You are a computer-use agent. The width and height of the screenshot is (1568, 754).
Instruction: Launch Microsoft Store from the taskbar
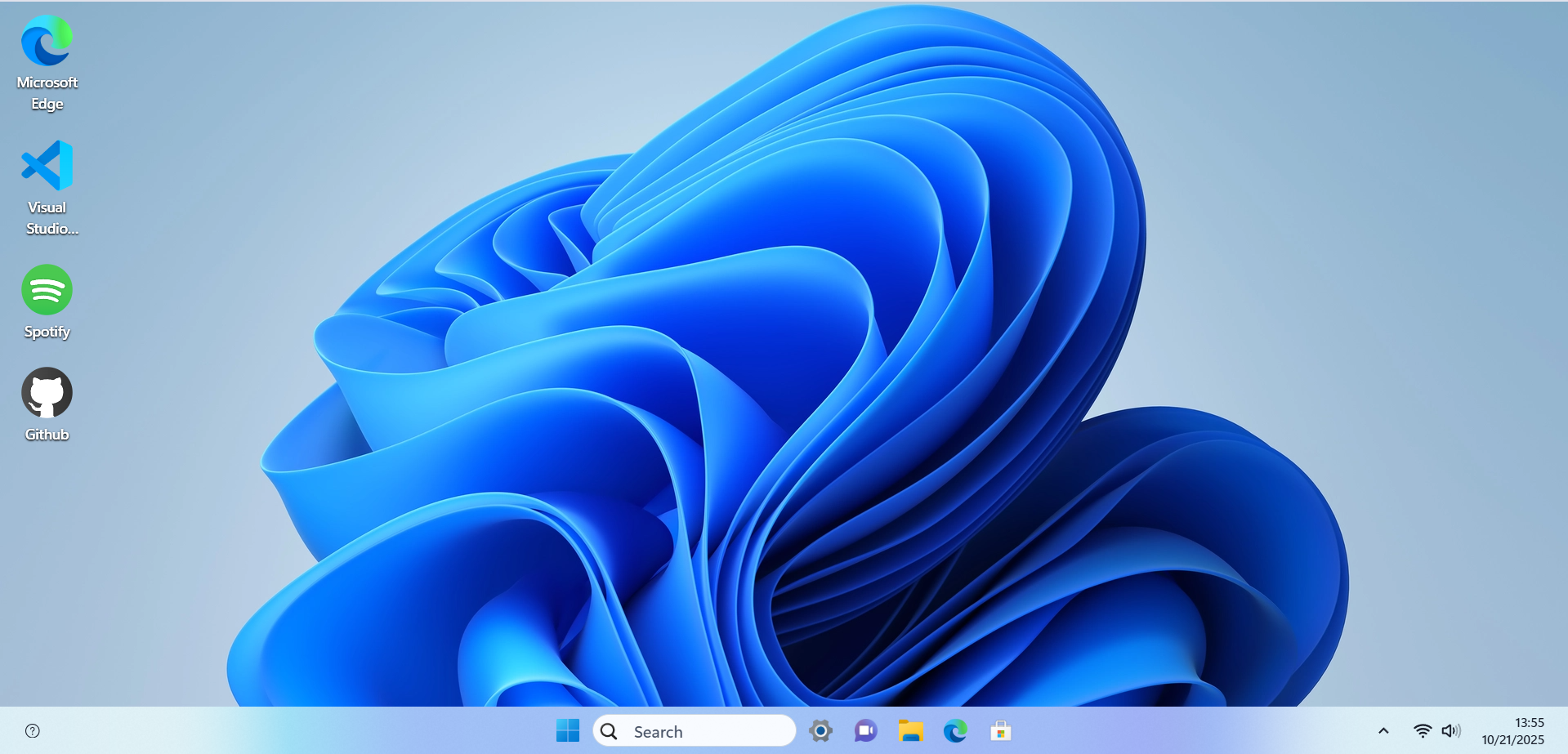tap(1001, 731)
